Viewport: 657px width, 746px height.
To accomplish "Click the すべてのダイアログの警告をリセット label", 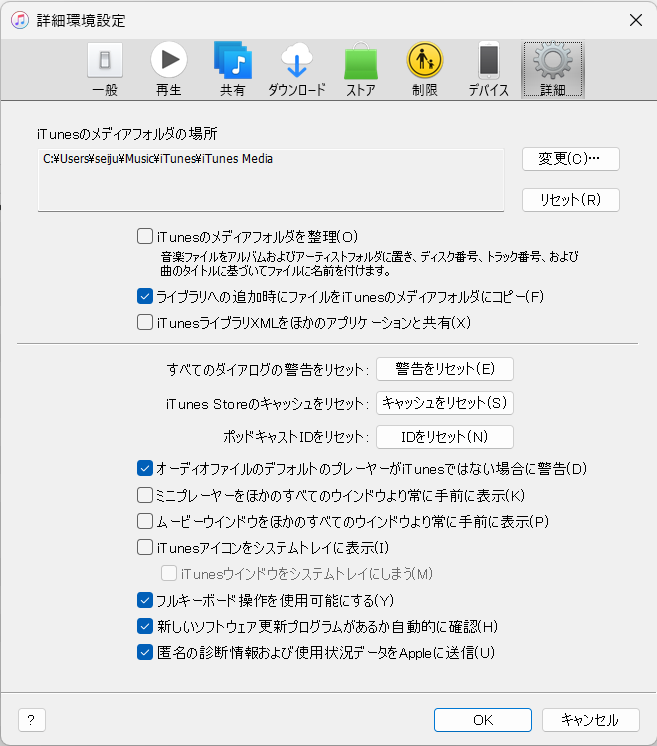I will coord(267,370).
